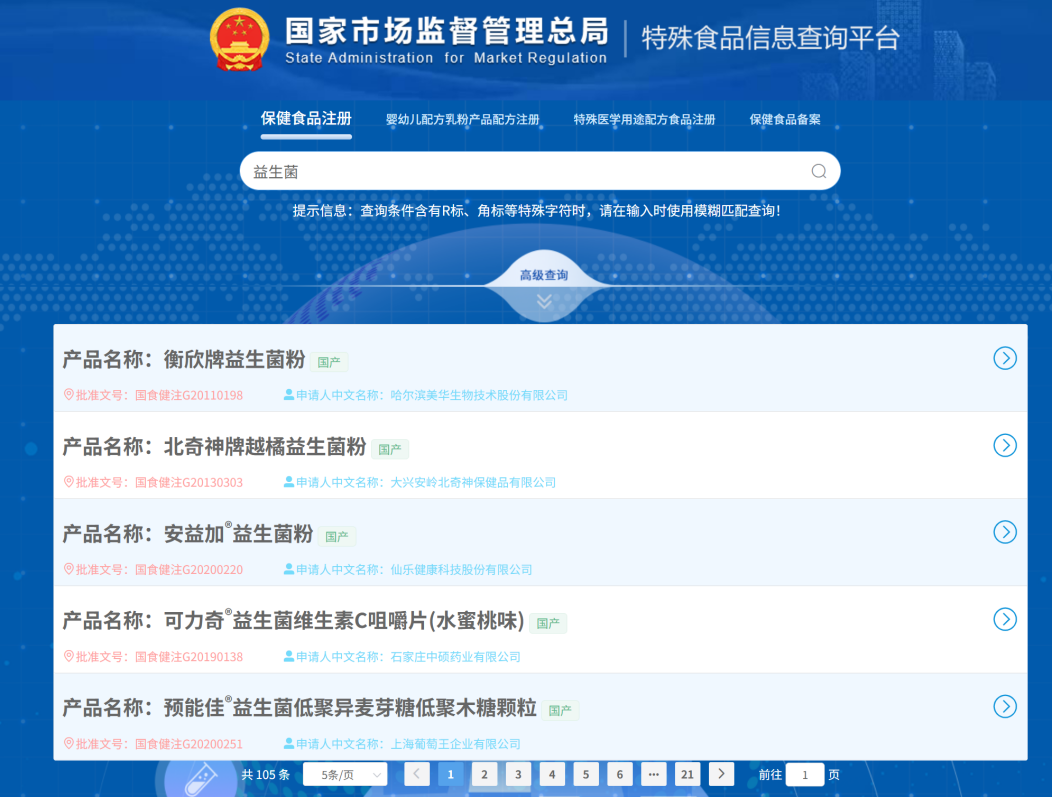The image size is (1052, 797).
Task: Go to previous page arrow
Action: tap(417, 774)
